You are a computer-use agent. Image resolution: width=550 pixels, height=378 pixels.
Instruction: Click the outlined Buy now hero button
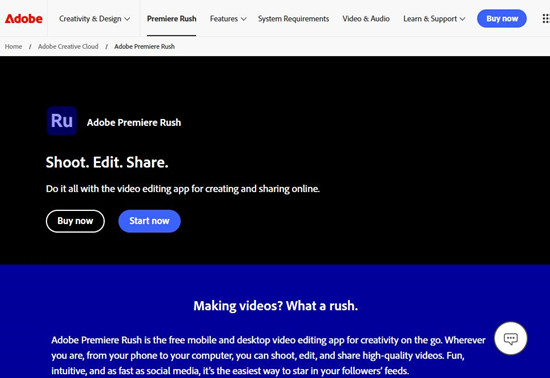pyautogui.click(x=75, y=221)
